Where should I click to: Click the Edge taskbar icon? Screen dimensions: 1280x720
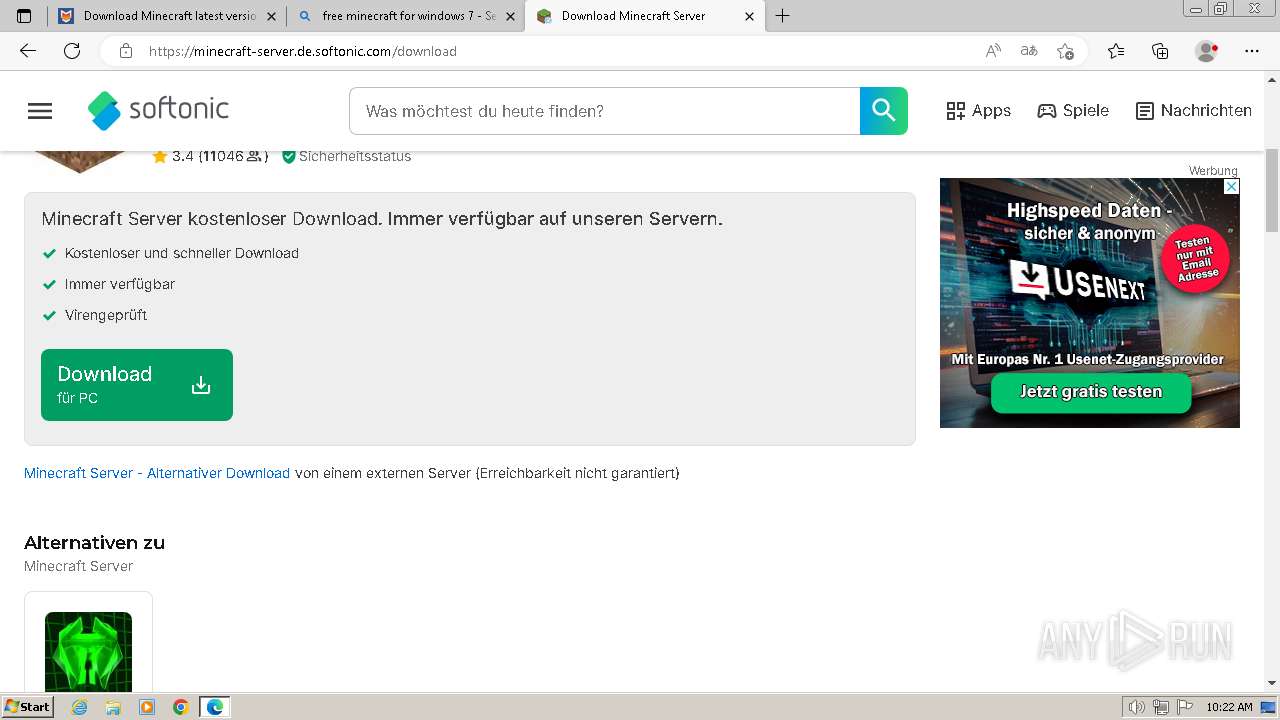tap(215, 707)
